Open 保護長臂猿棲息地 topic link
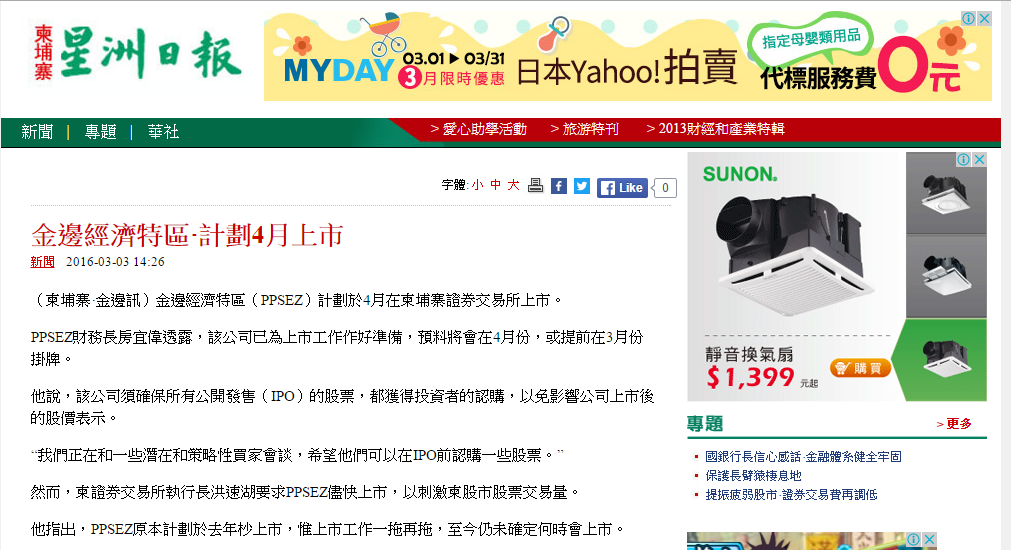Screen dimensions: 1011x550 click(x=753, y=476)
